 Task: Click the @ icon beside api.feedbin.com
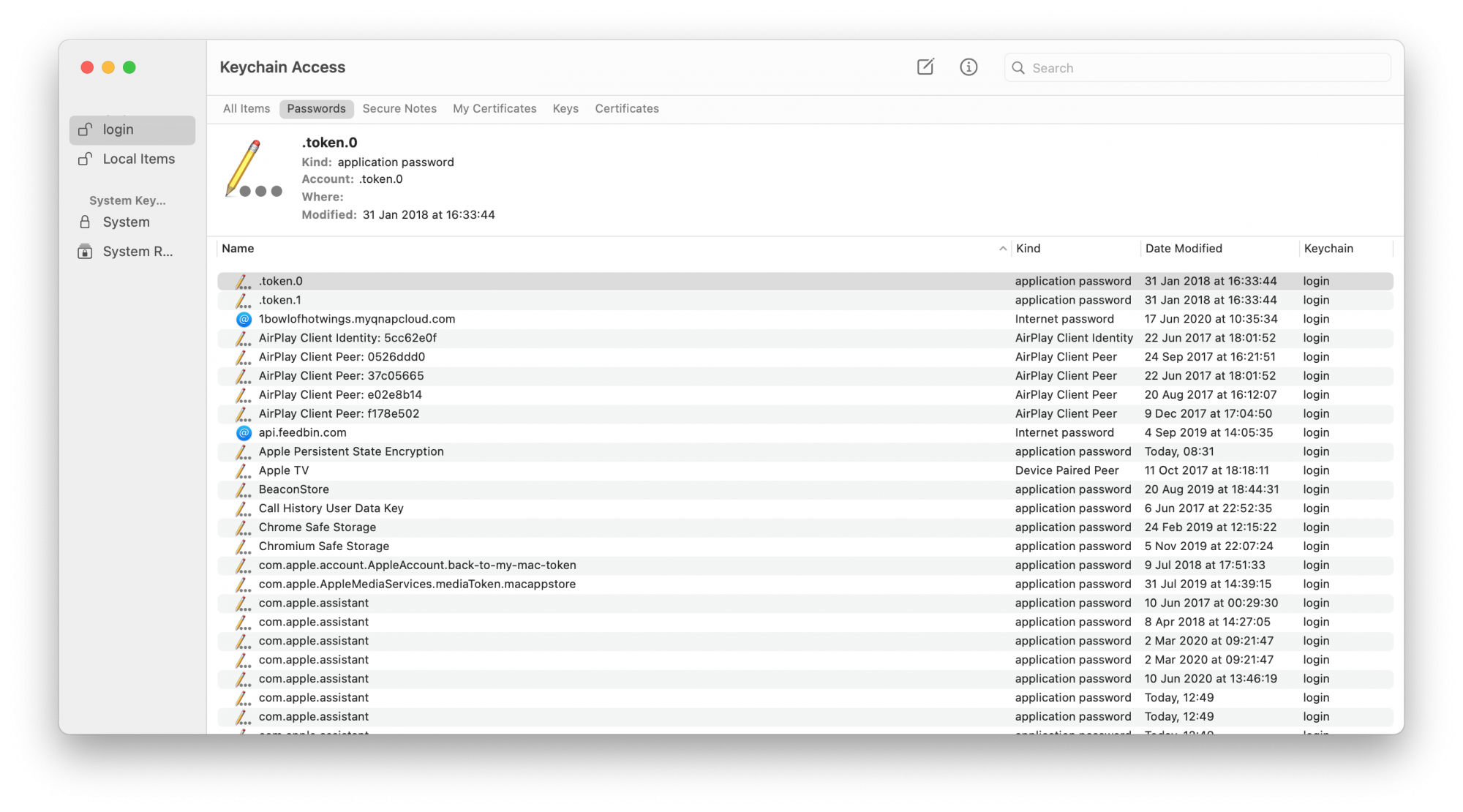pyautogui.click(x=244, y=433)
